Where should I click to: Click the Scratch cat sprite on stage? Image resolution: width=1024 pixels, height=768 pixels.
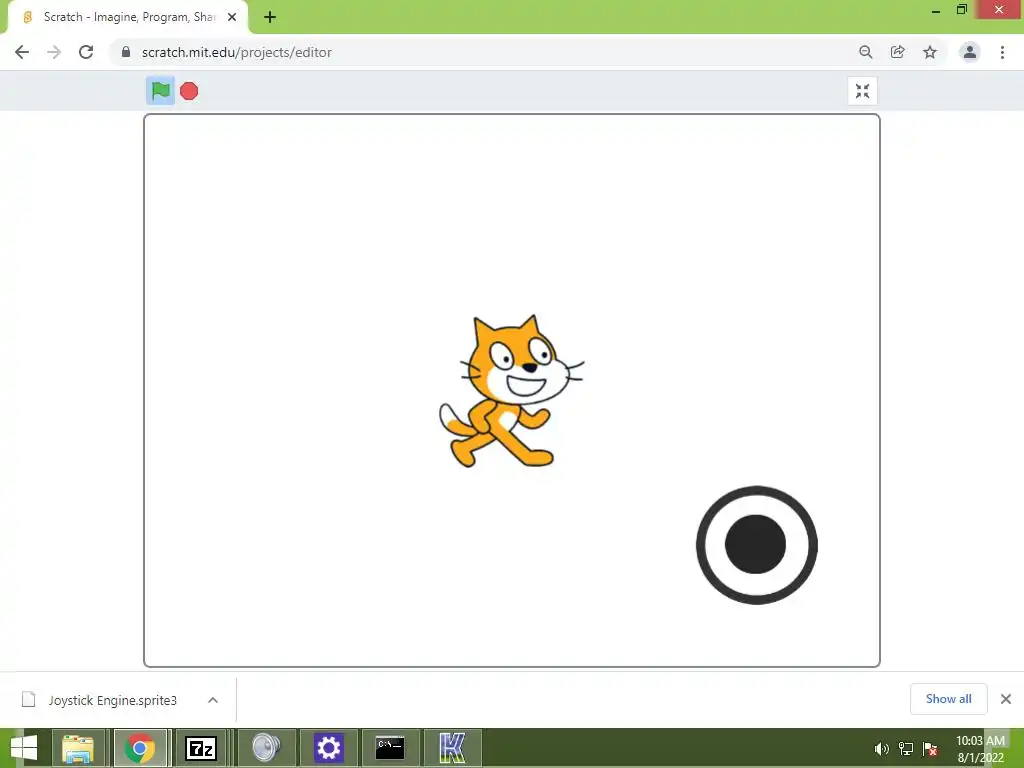coord(511,391)
